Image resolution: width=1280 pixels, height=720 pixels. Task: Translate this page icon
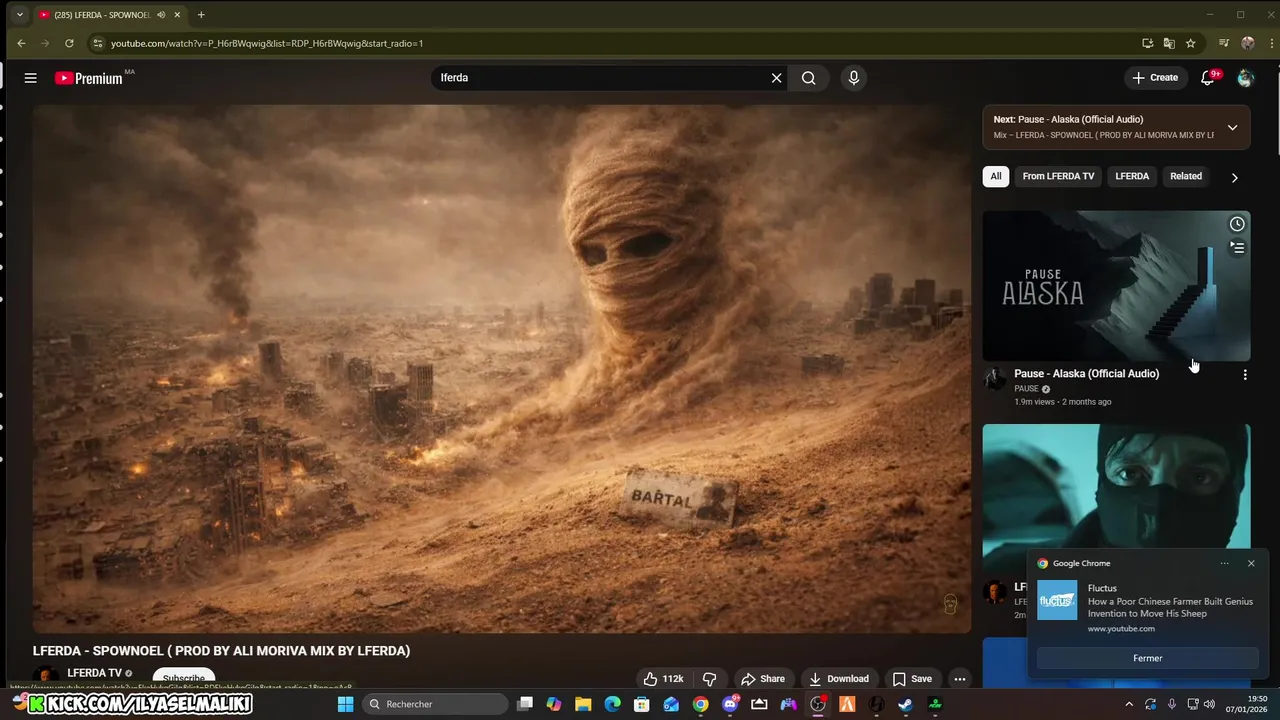pyautogui.click(x=1169, y=43)
